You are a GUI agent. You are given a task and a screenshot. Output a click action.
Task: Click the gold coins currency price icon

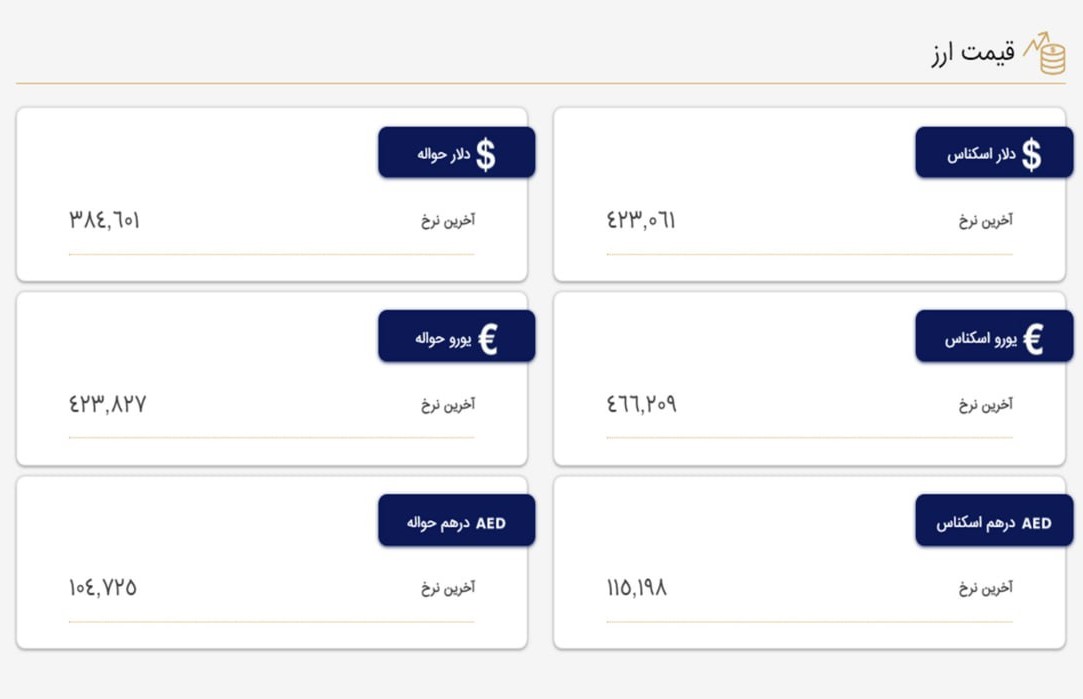pyautogui.click(x=1045, y=52)
